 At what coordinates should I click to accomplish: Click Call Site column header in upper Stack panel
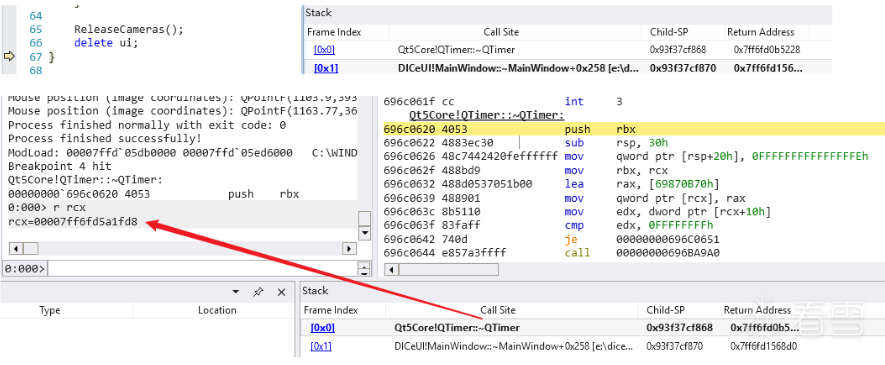(501, 32)
